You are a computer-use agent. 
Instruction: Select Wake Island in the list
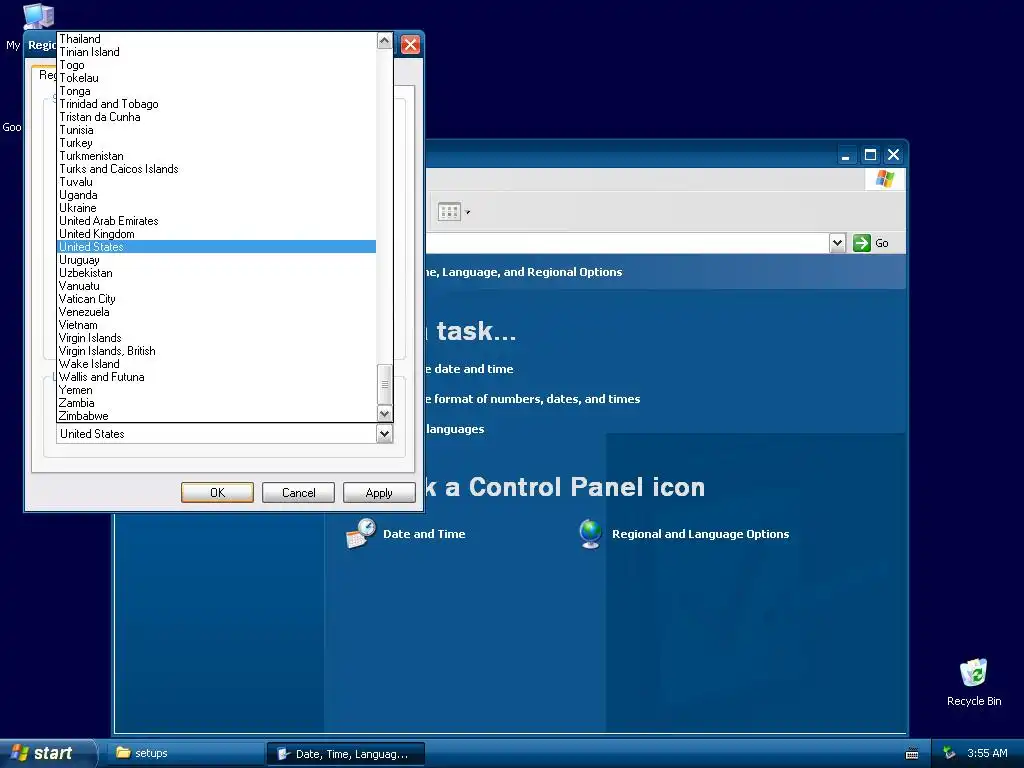(216, 364)
